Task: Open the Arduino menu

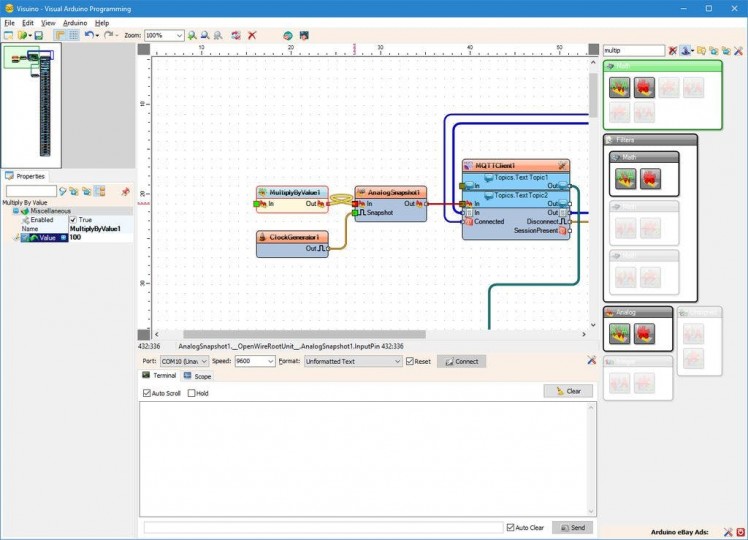Action: click(x=75, y=22)
